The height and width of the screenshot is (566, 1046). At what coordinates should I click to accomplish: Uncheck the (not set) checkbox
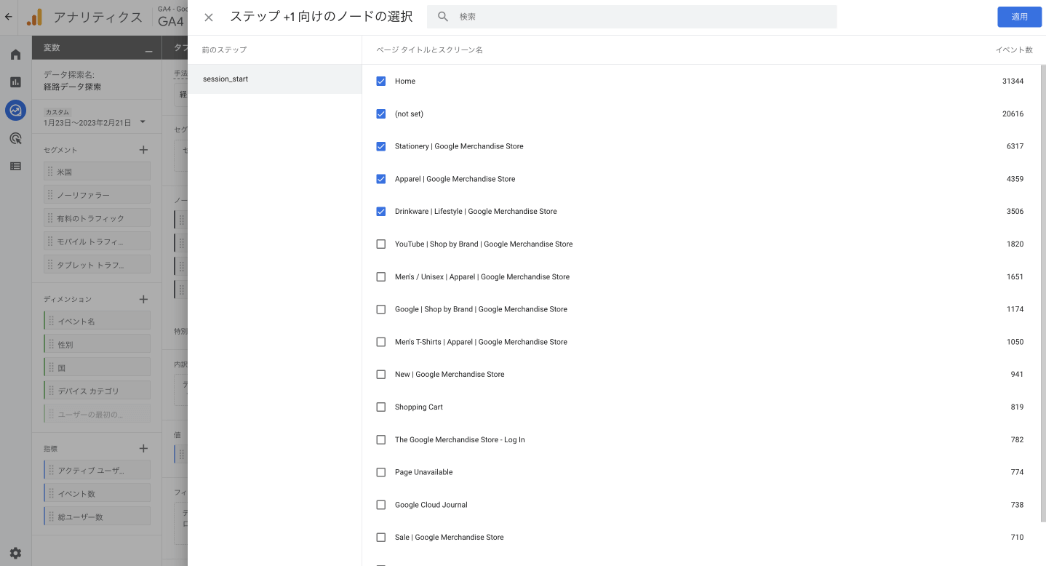click(381, 114)
